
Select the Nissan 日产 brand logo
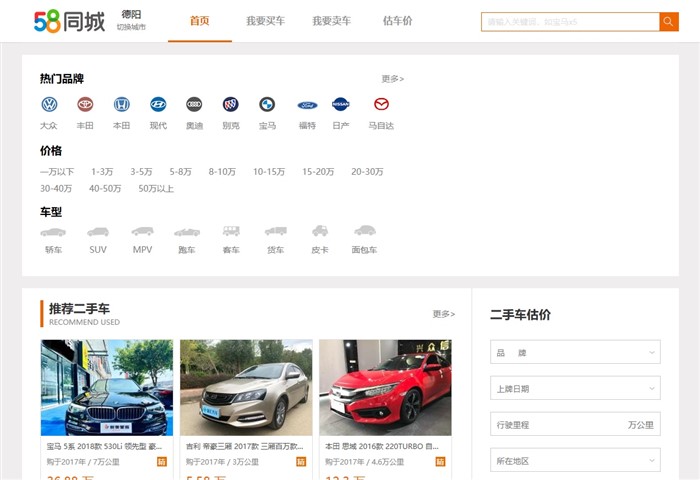pos(341,104)
